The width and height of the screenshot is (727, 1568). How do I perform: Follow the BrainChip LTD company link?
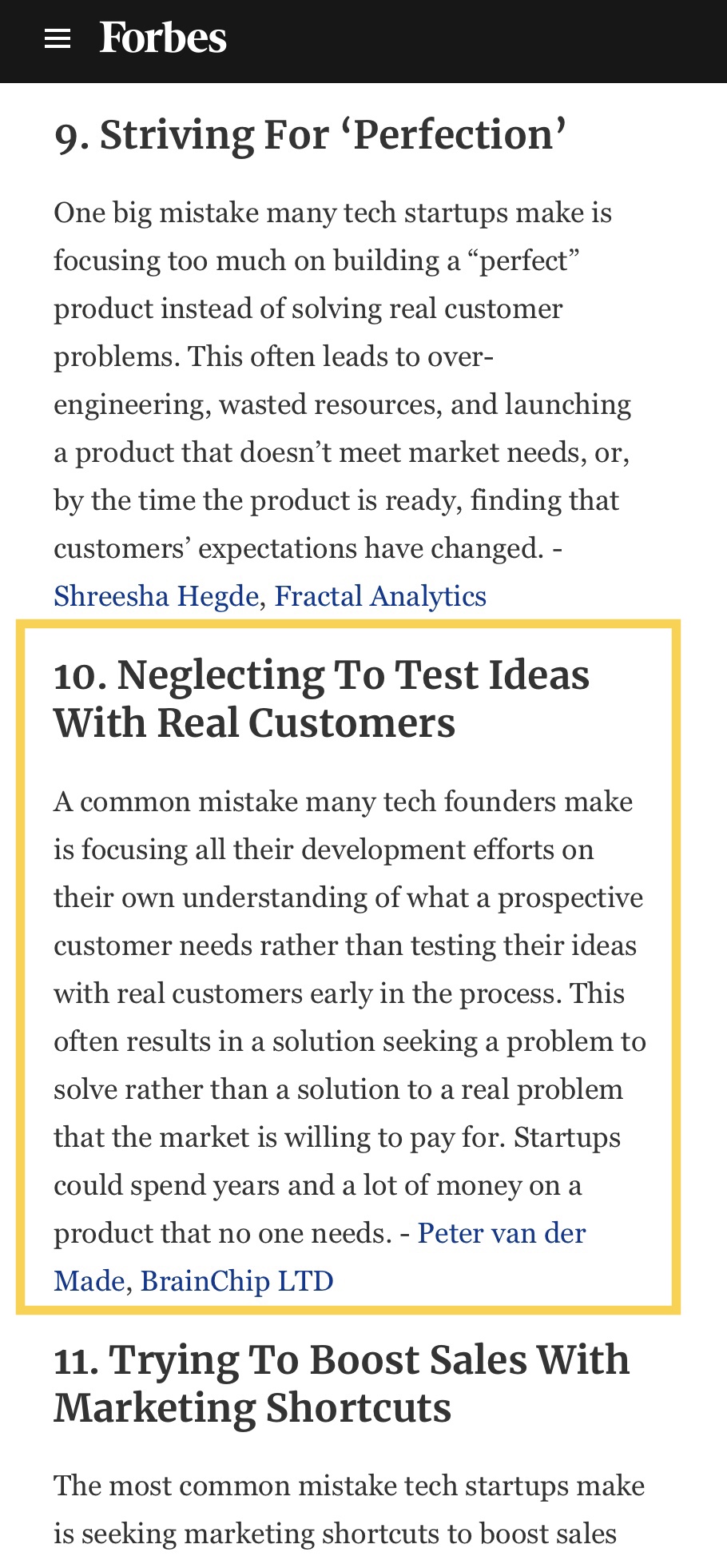(x=237, y=1281)
